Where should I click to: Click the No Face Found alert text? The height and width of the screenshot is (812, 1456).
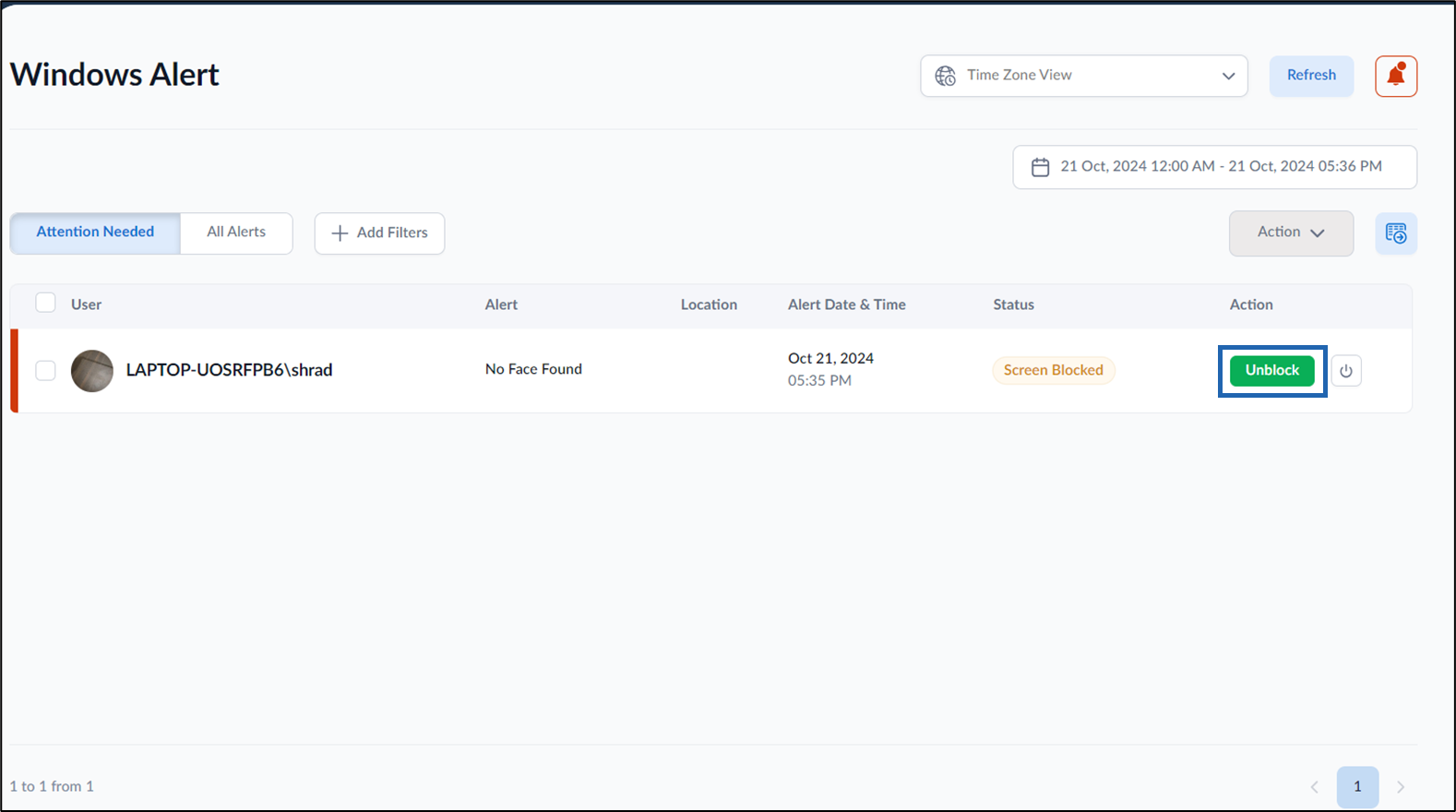(533, 369)
